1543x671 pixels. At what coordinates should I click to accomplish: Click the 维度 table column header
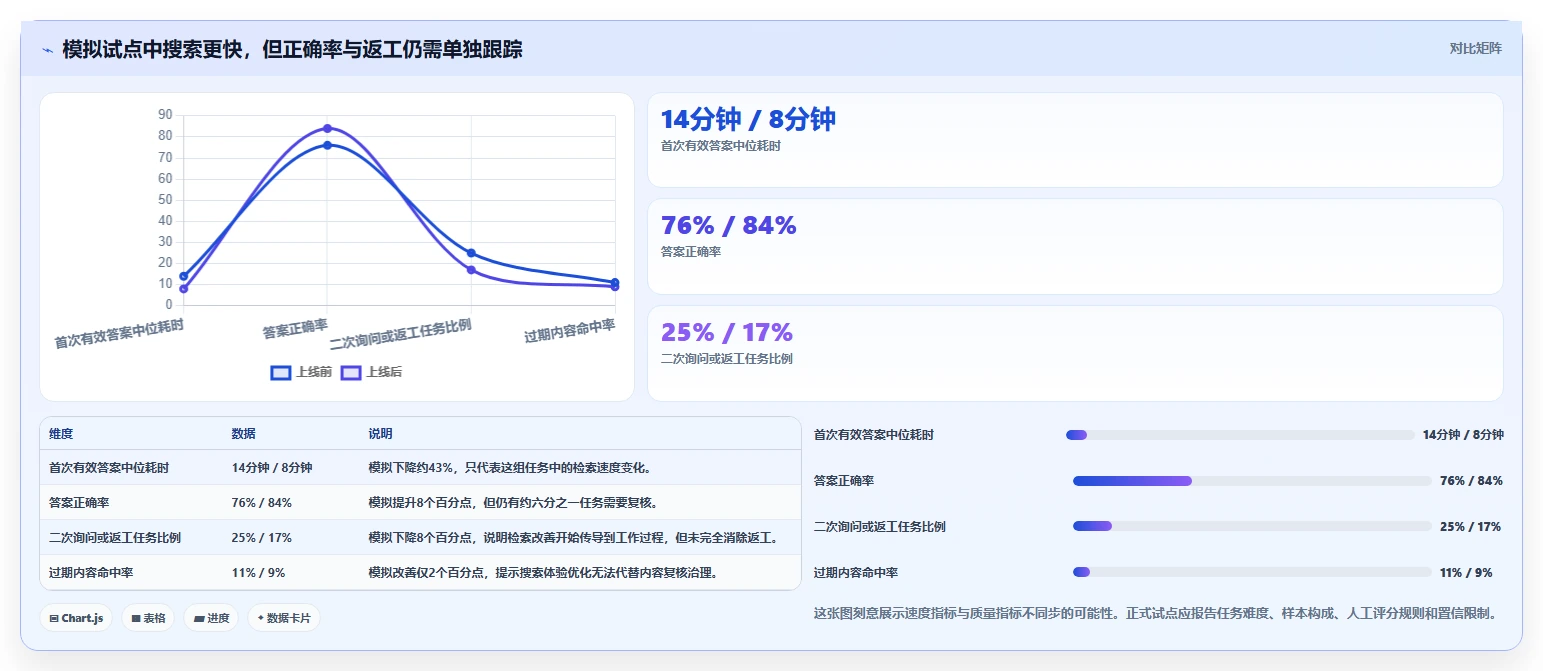point(61,434)
